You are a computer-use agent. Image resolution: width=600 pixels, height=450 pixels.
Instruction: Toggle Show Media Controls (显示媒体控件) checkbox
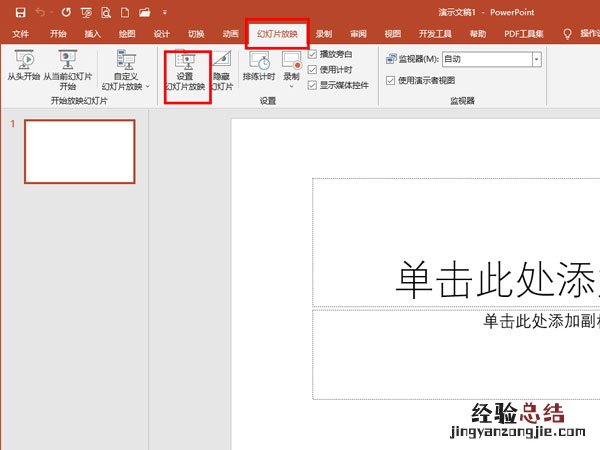tap(313, 85)
